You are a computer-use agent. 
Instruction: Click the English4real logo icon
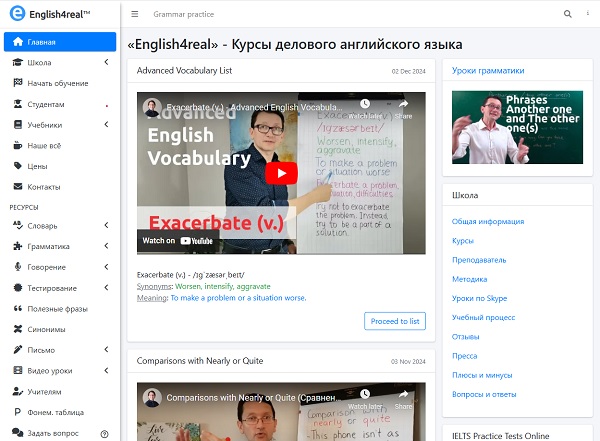click(x=17, y=13)
